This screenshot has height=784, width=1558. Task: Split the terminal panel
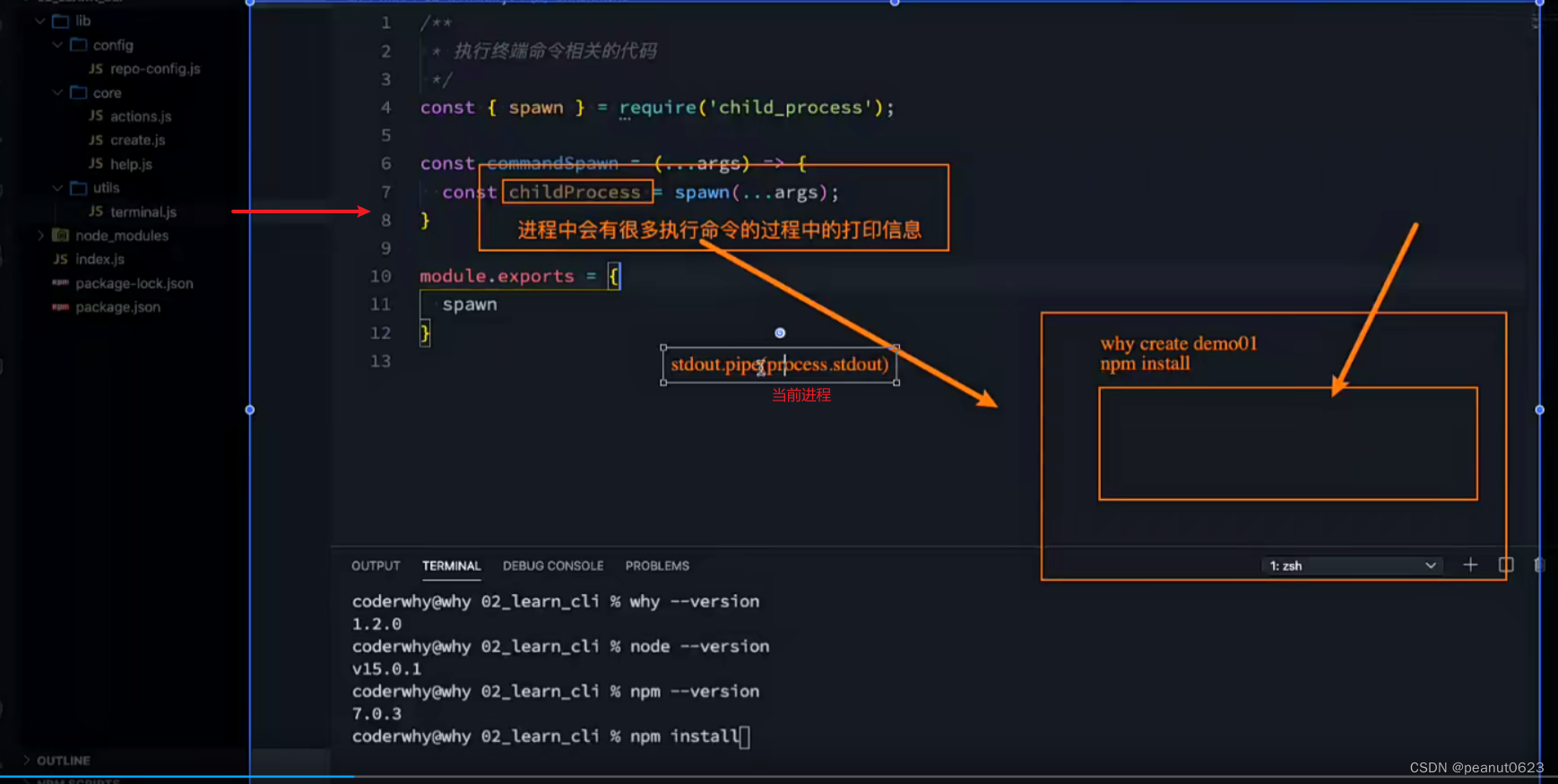pos(1506,564)
